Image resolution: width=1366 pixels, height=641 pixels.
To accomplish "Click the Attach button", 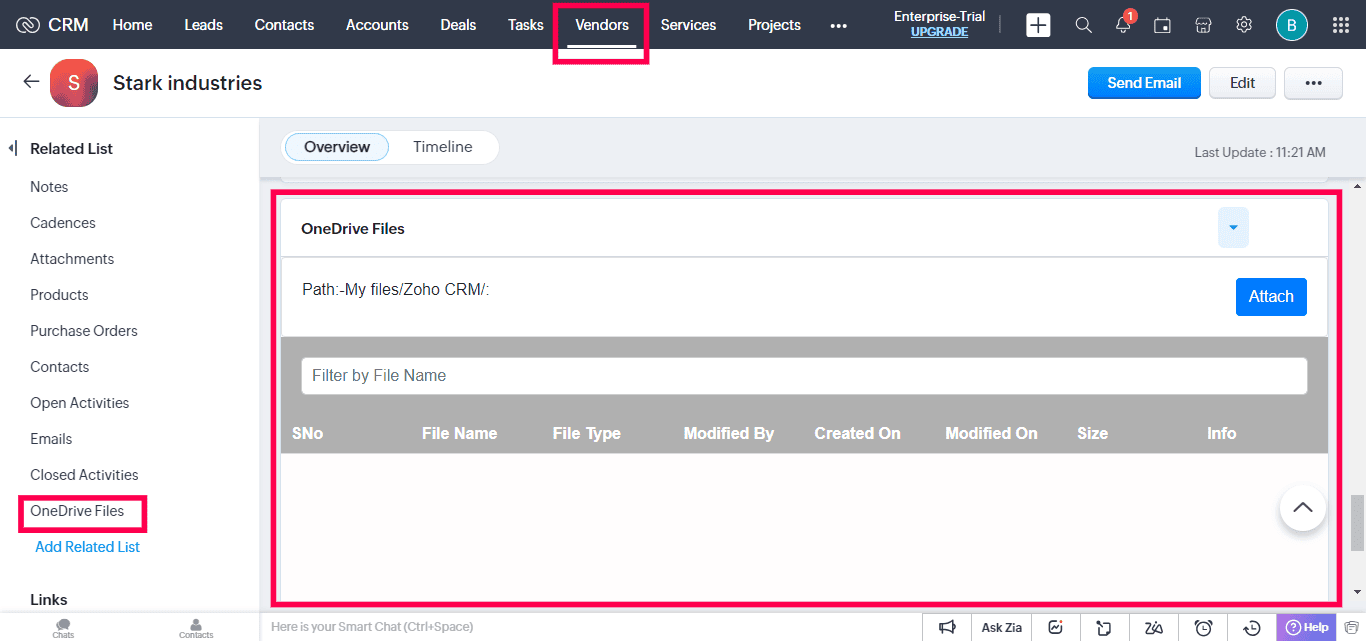I will tap(1271, 297).
